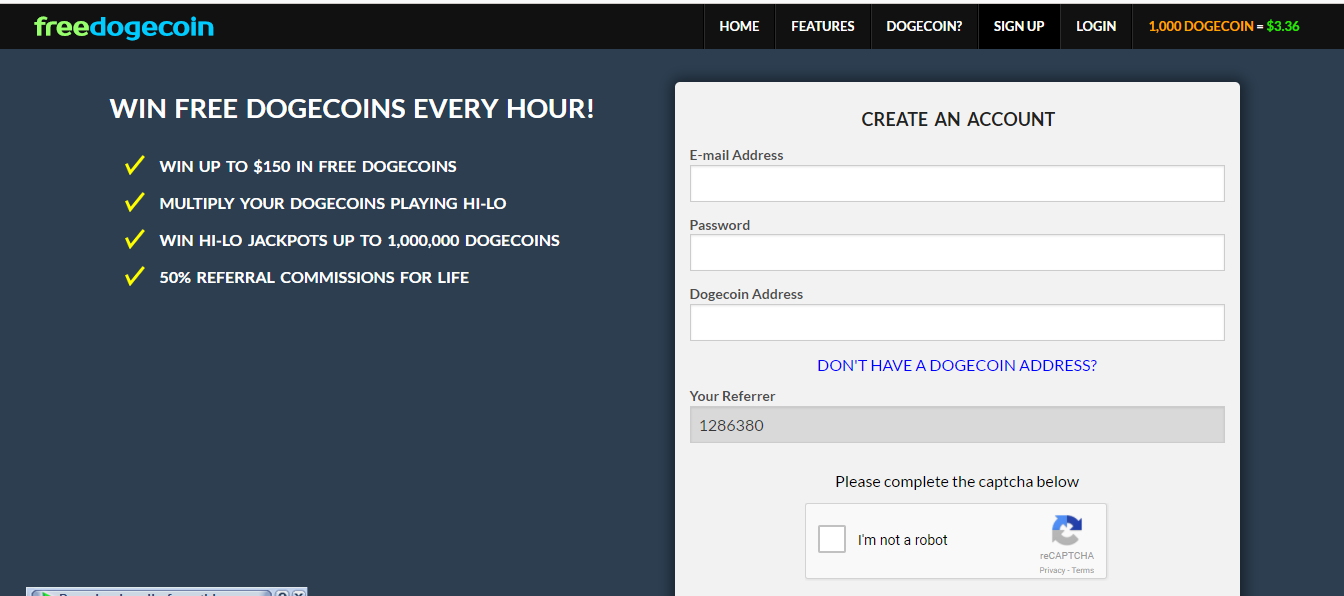Click the Your Referrer field
1344x596 pixels.
[x=957, y=424]
